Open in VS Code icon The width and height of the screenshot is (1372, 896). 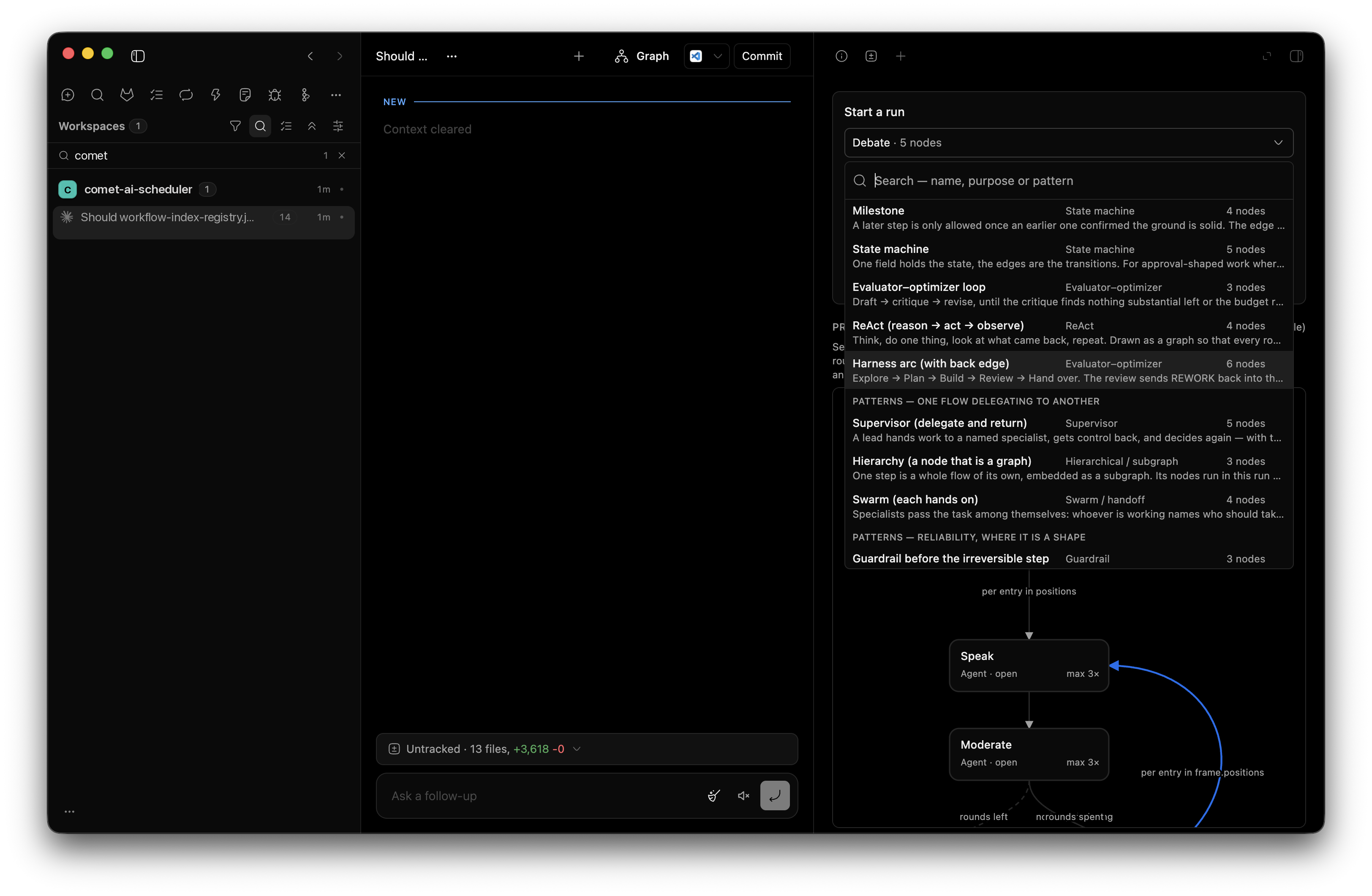point(697,56)
